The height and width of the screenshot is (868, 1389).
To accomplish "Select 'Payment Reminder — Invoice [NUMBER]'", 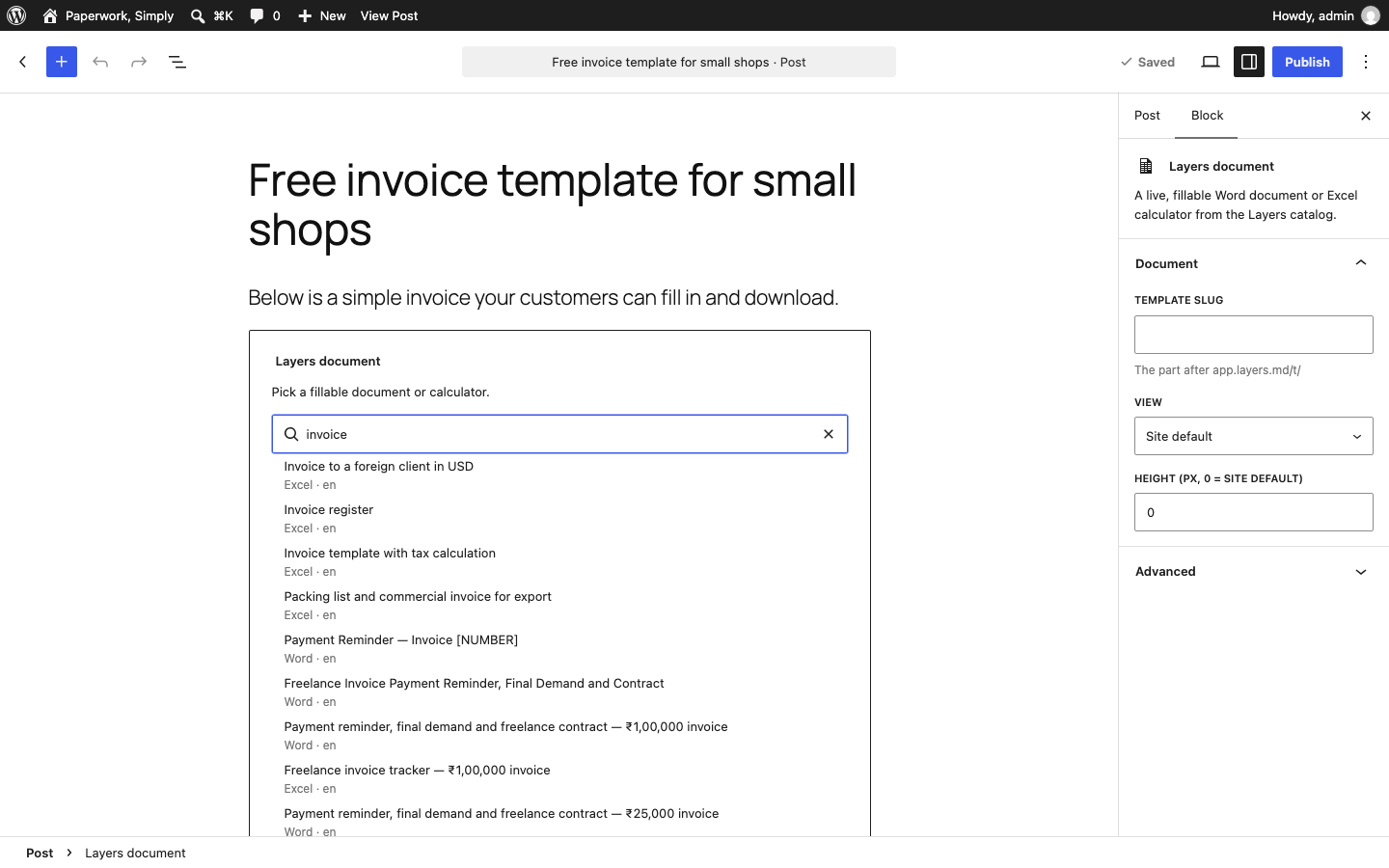I will [559, 649].
